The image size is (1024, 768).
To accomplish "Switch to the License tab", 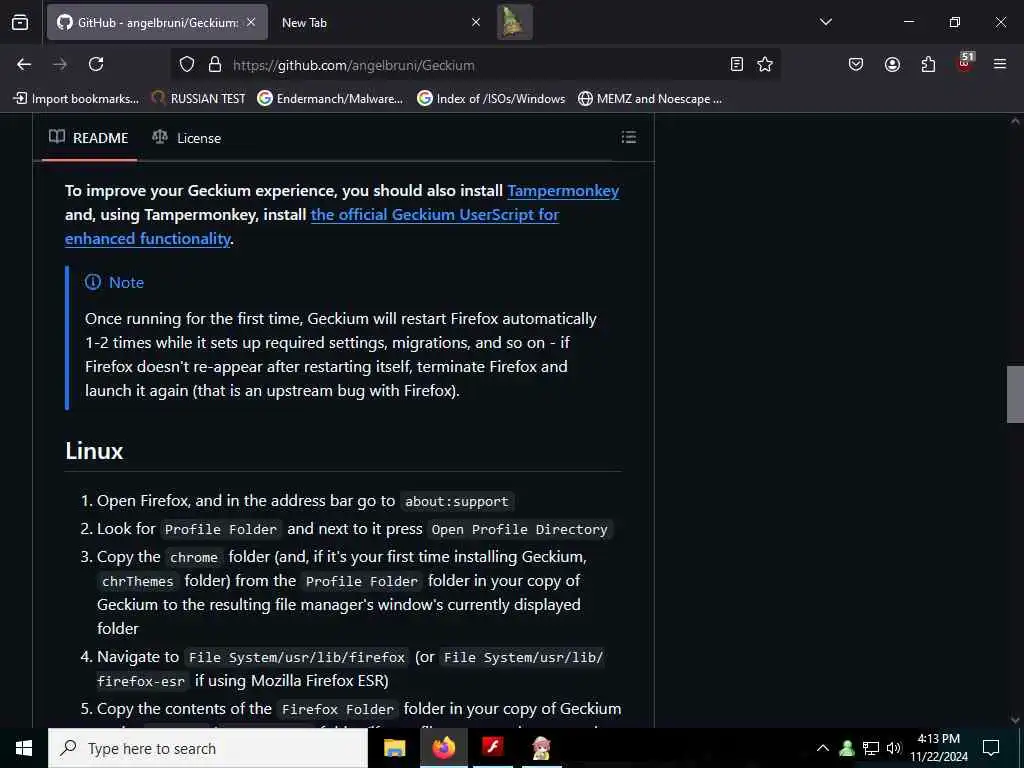I will (x=187, y=138).
